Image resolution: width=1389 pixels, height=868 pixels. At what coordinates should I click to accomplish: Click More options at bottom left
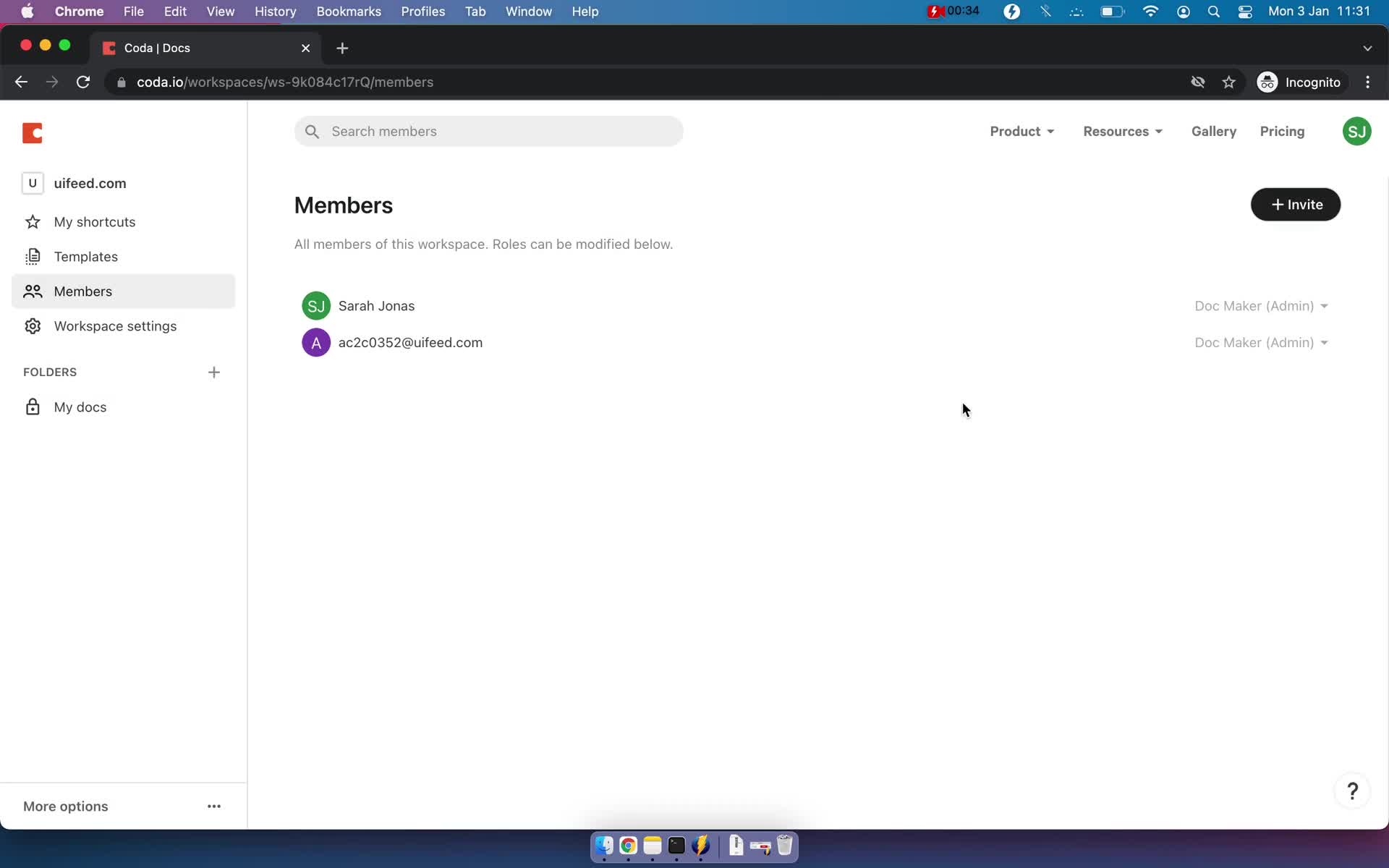point(65,806)
